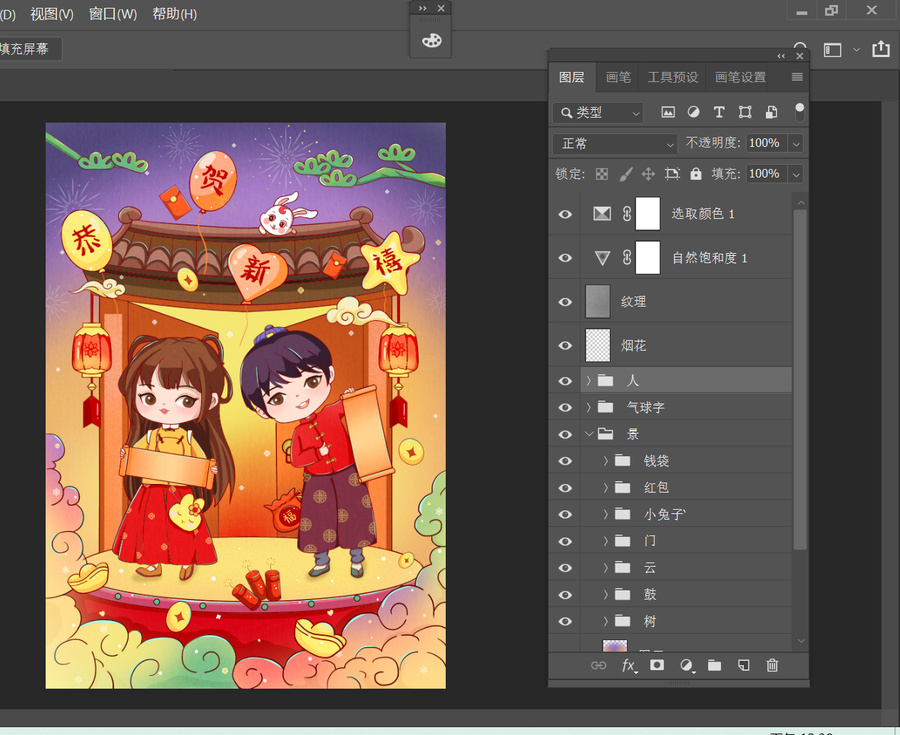Lock image pixels brush icon
The image size is (900, 735).
[626, 174]
